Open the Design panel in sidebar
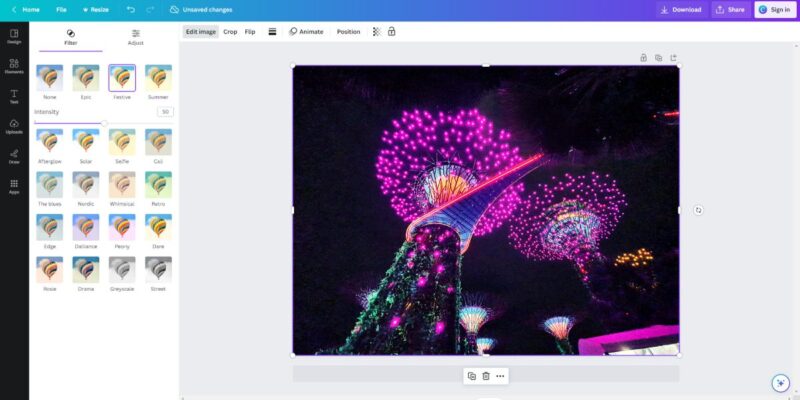The image size is (800, 400). (14, 37)
